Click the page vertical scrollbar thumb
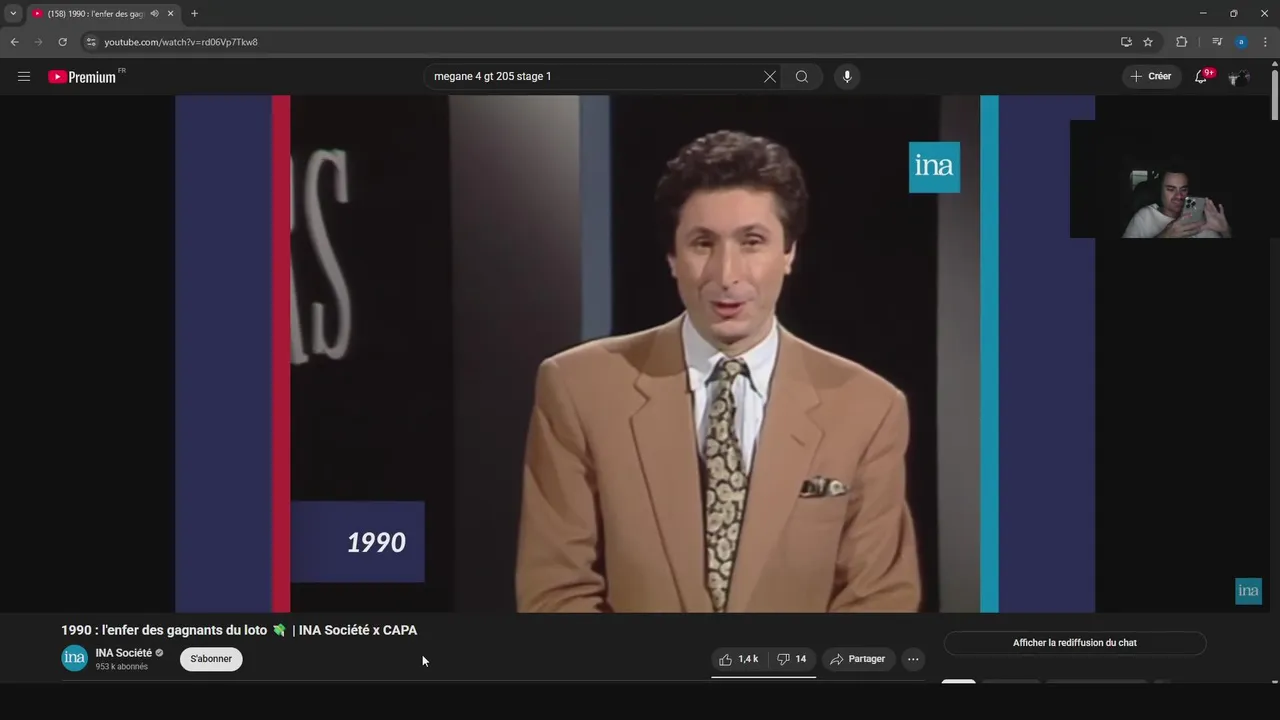 point(1274,95)
